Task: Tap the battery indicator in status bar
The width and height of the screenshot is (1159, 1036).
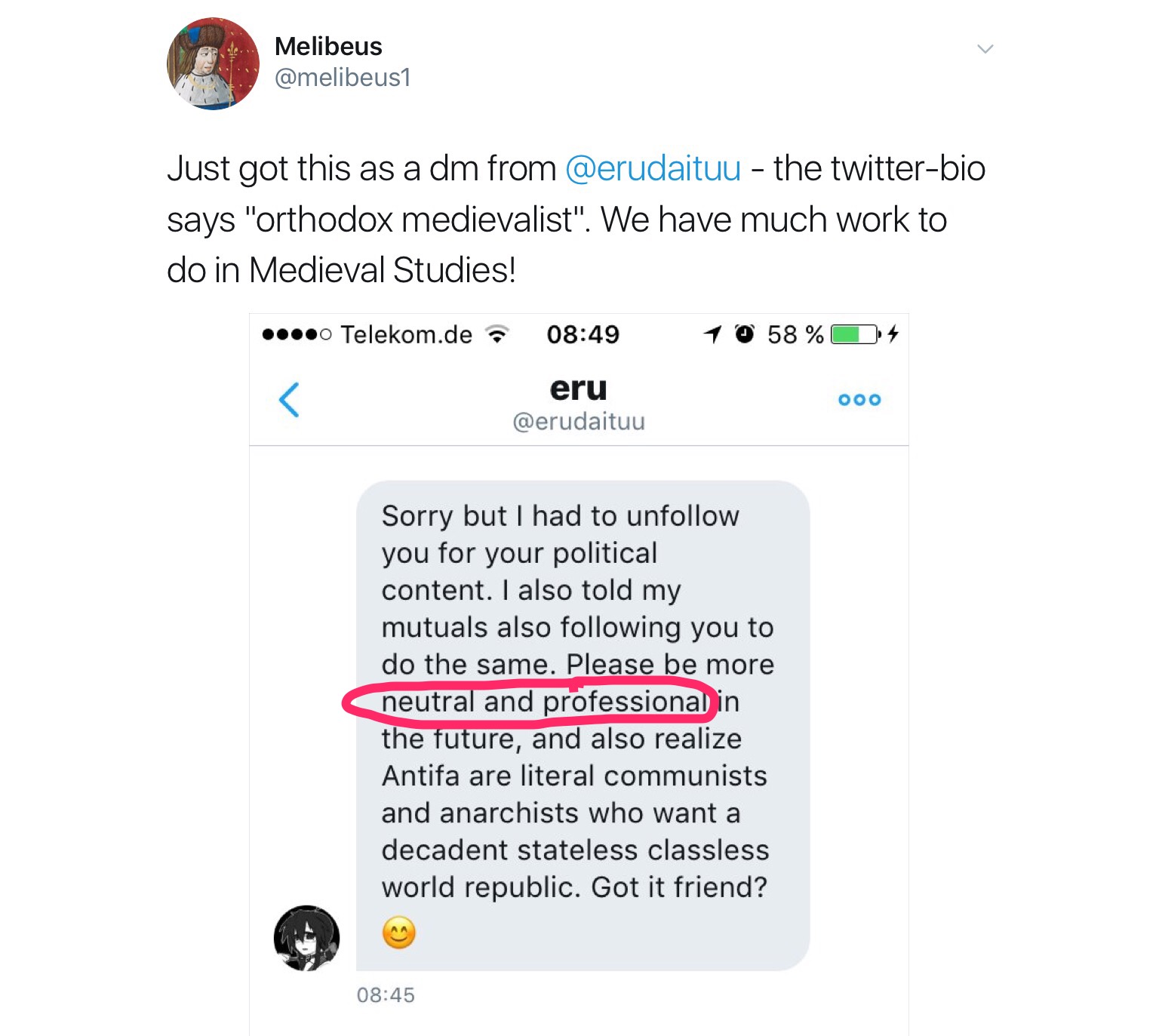Action: click(x=855, y=334)
